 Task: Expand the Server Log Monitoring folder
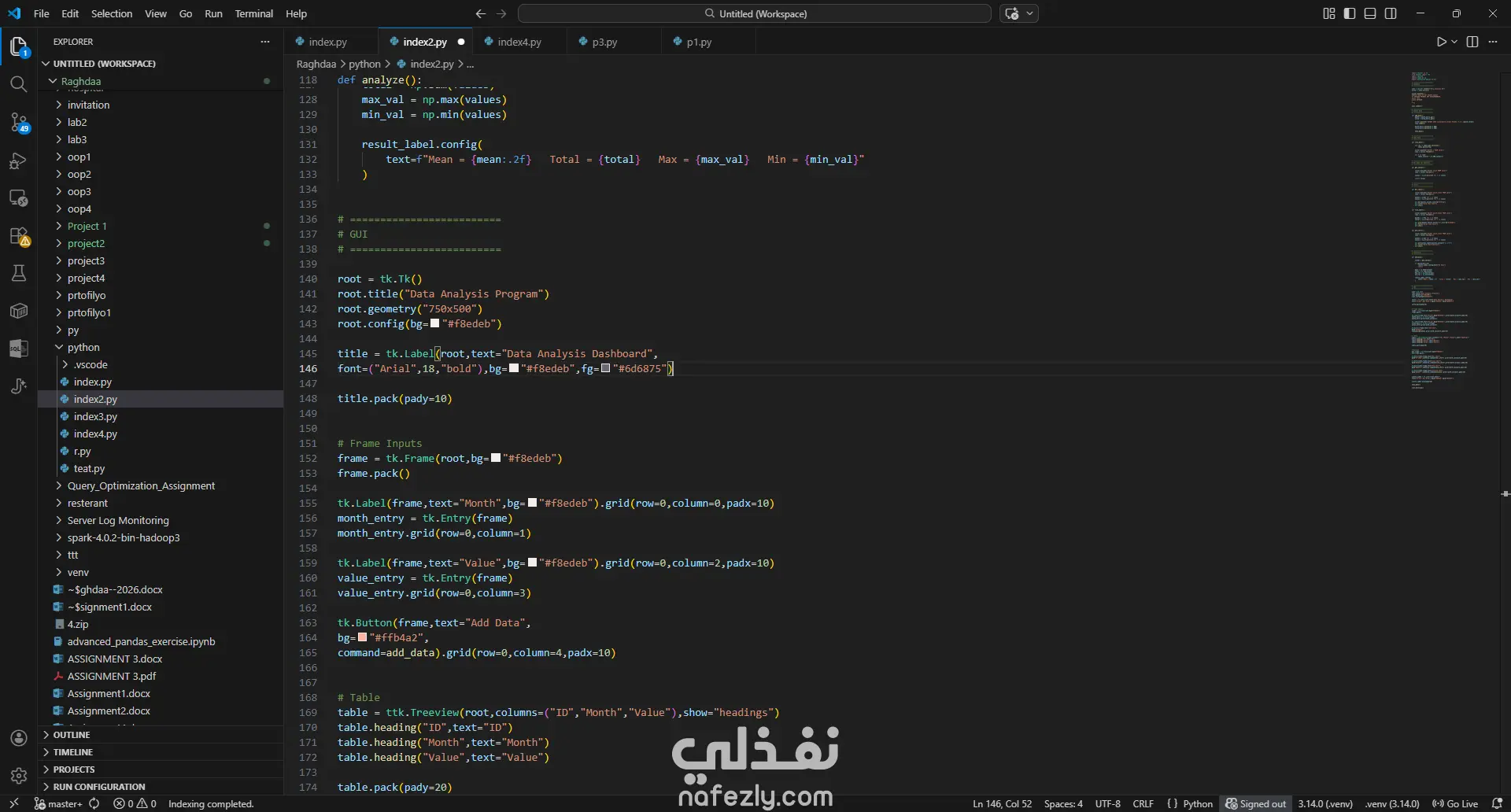118,520
